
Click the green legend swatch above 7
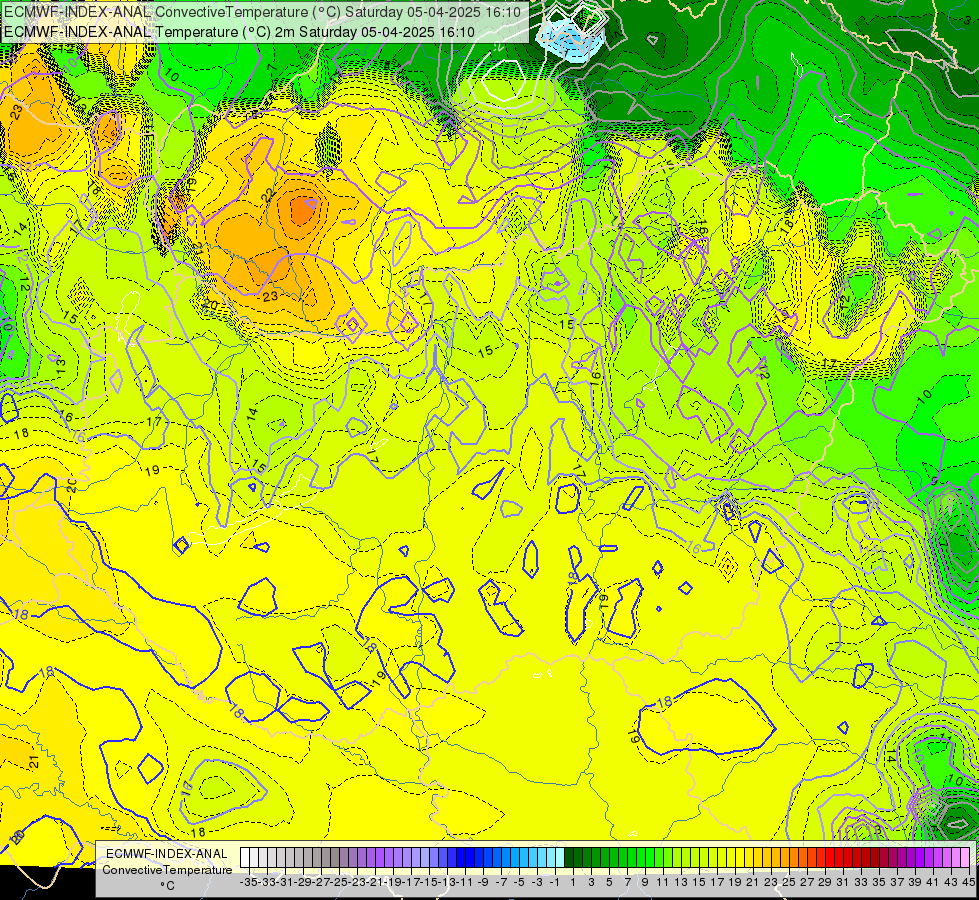pos(622,857)
